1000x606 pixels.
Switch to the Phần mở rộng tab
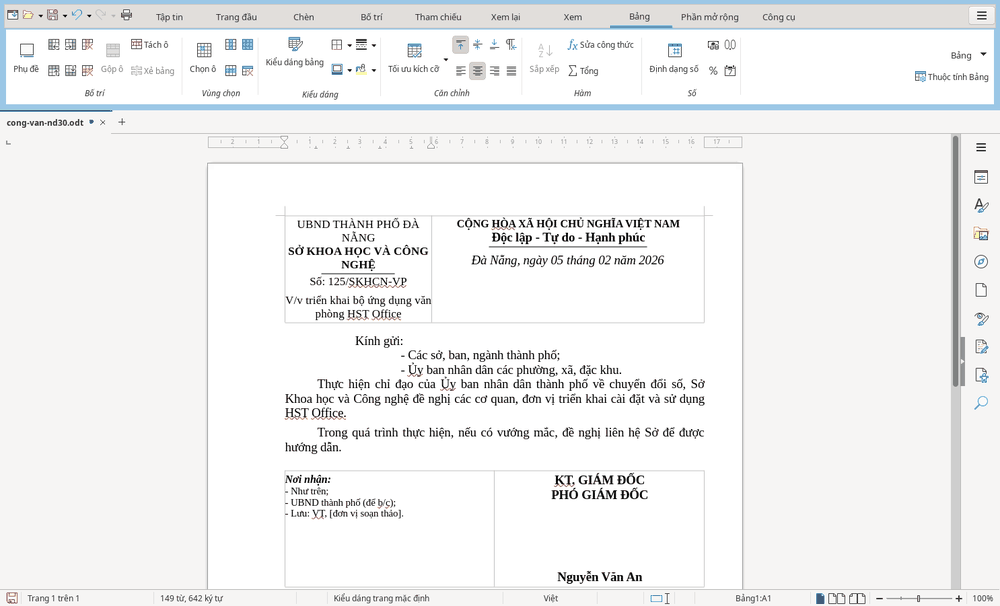[709, 17]
